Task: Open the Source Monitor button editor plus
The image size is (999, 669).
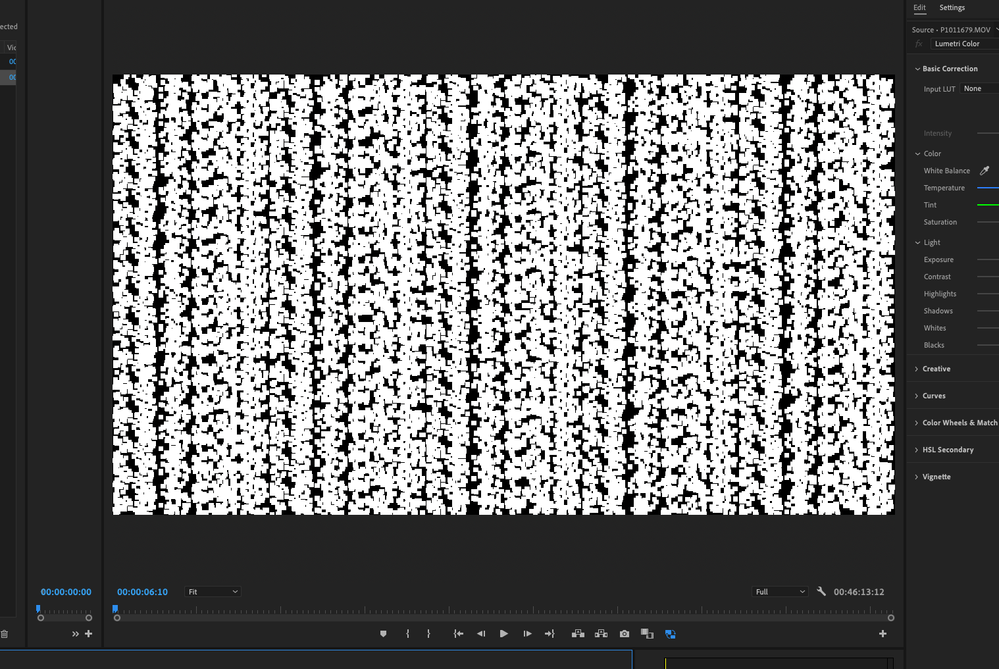Action: 89,633
